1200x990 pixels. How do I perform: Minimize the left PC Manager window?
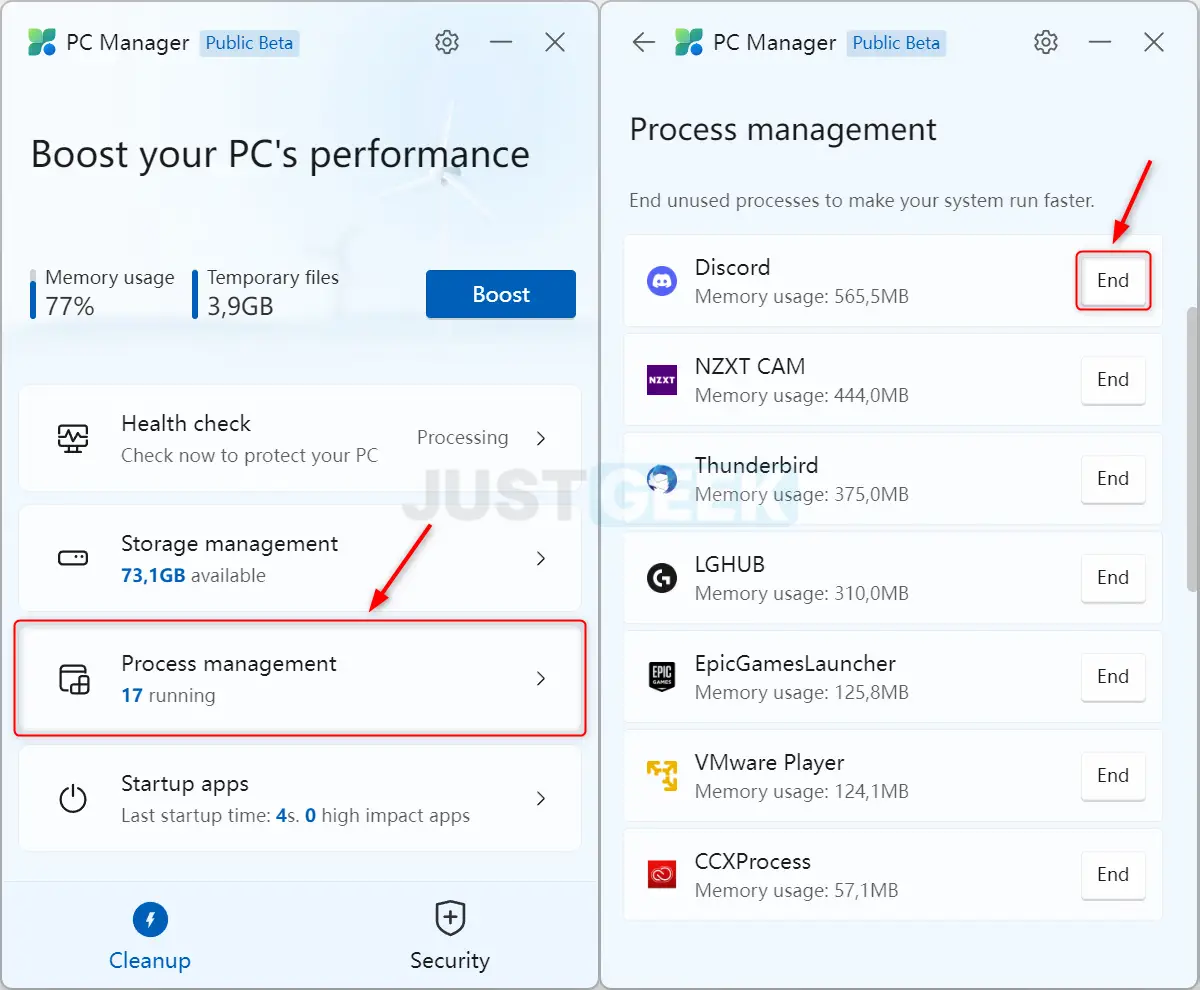pos(501,42)
